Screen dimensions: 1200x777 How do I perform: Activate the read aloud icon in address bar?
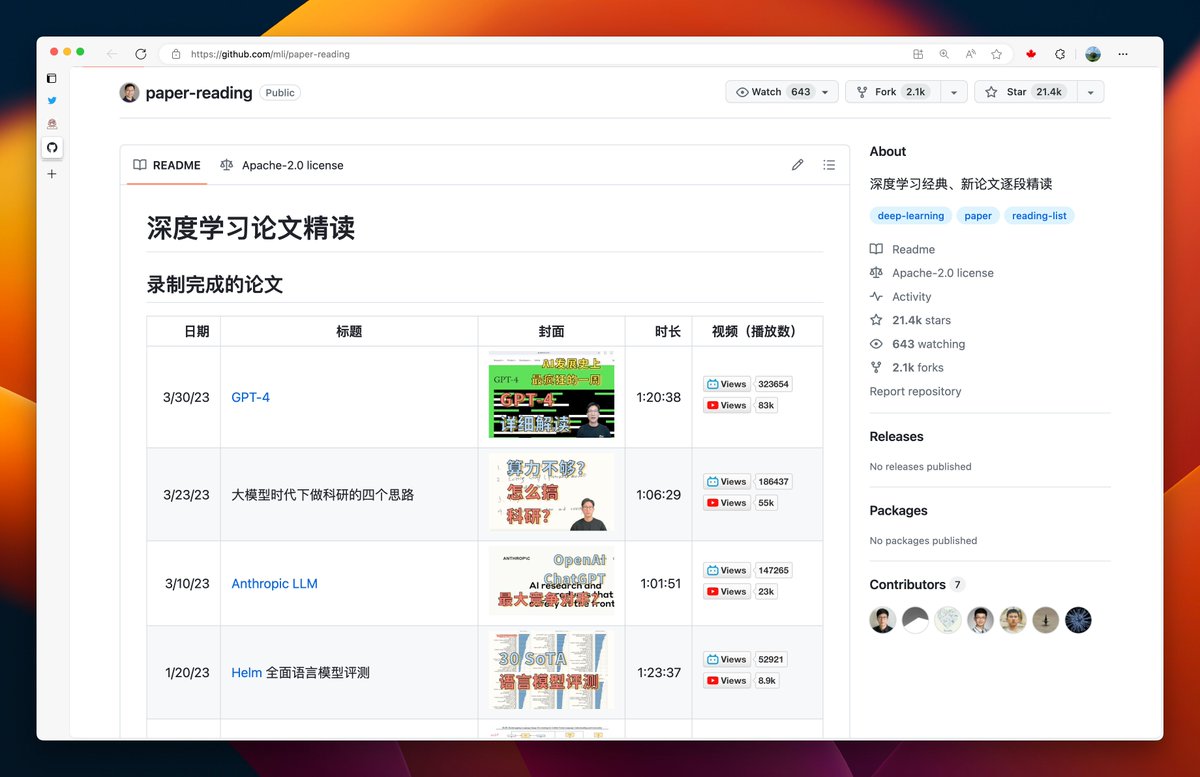970,54
